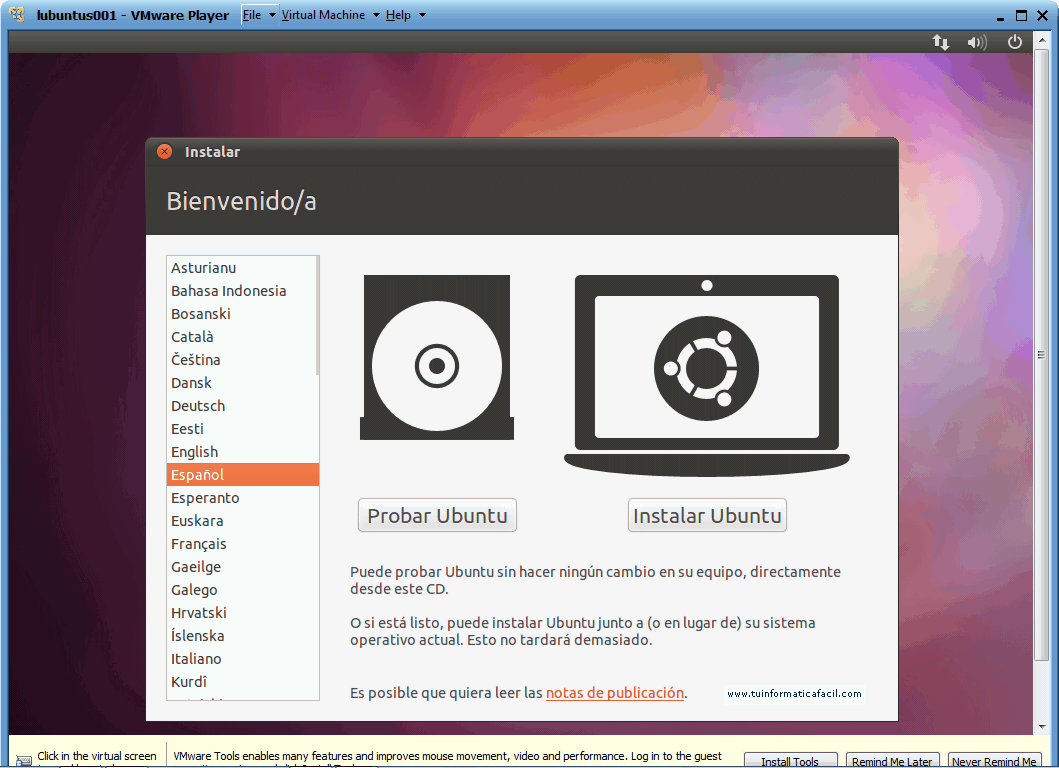This screenshot has width=1059, height=768.
Task: Minimize the VMware Player window
Action: 1000,16
